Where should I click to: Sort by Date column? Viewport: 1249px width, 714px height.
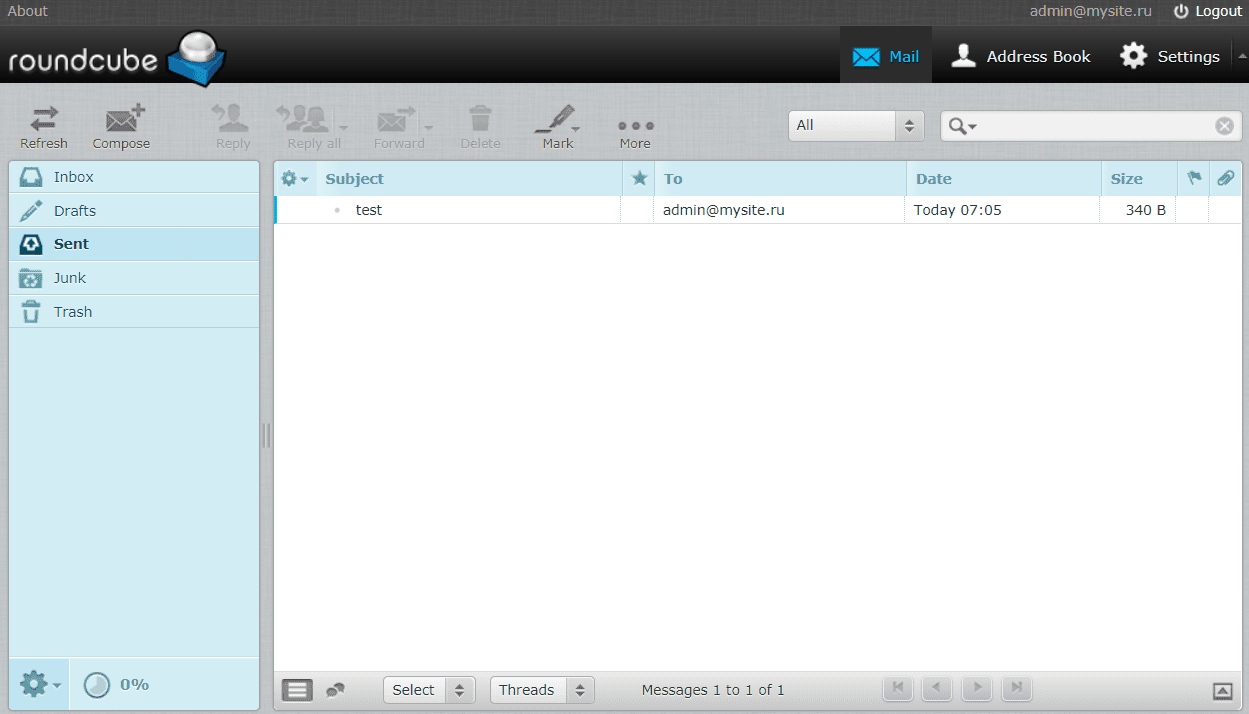[x=934, y=179]
